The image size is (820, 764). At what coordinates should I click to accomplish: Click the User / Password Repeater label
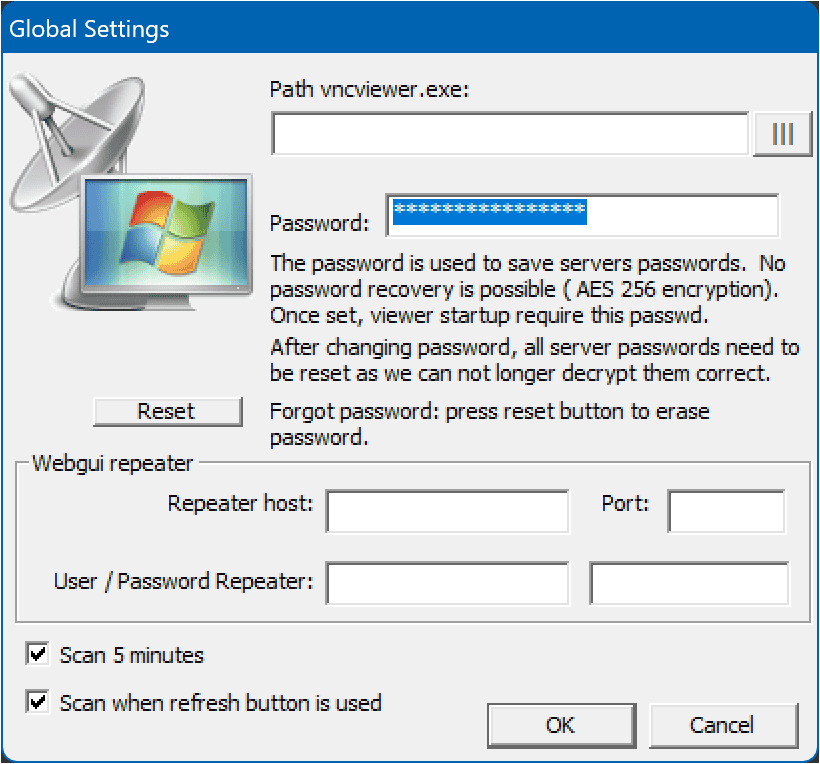184,581
